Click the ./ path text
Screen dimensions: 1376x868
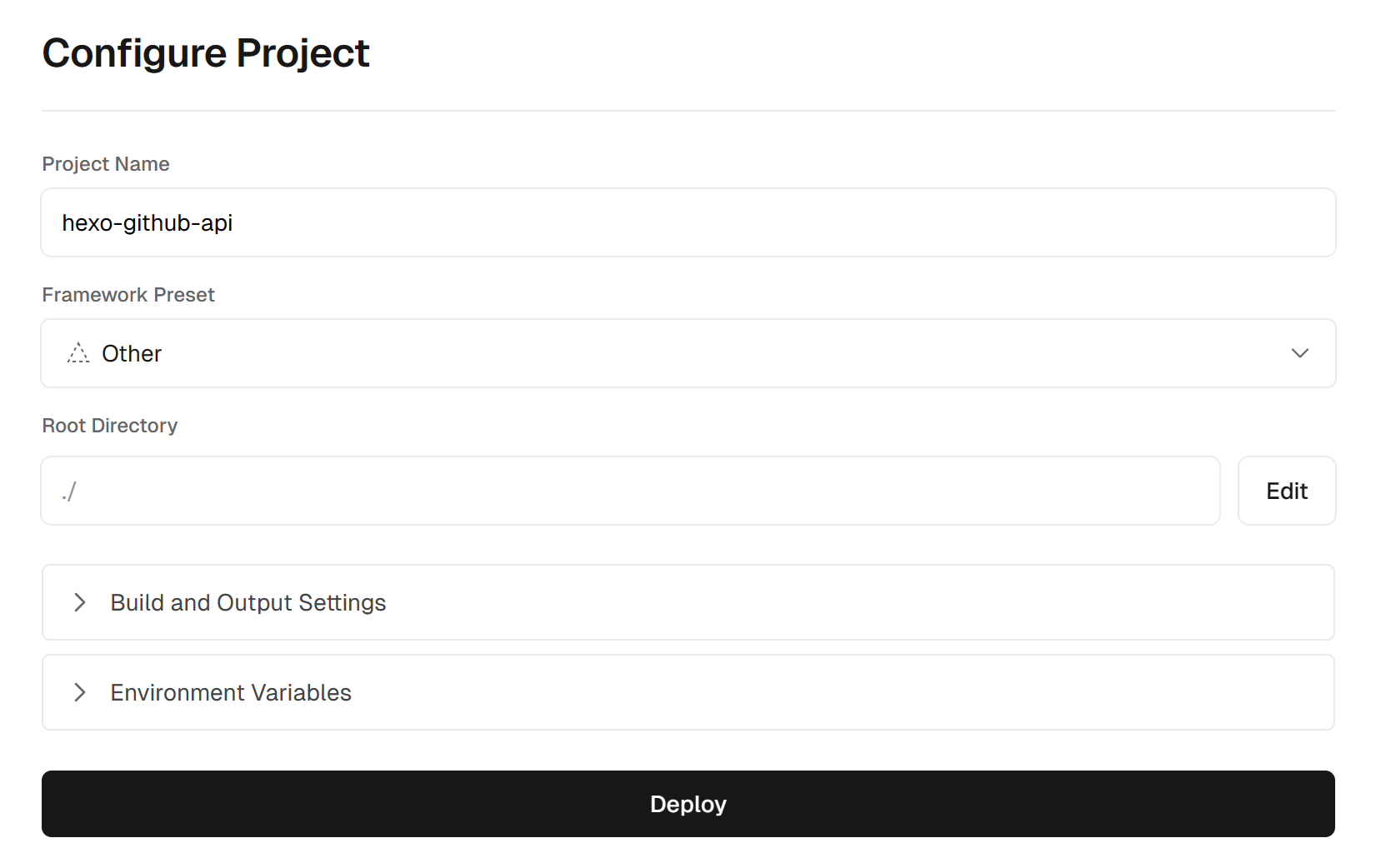[x=69, y=491]
